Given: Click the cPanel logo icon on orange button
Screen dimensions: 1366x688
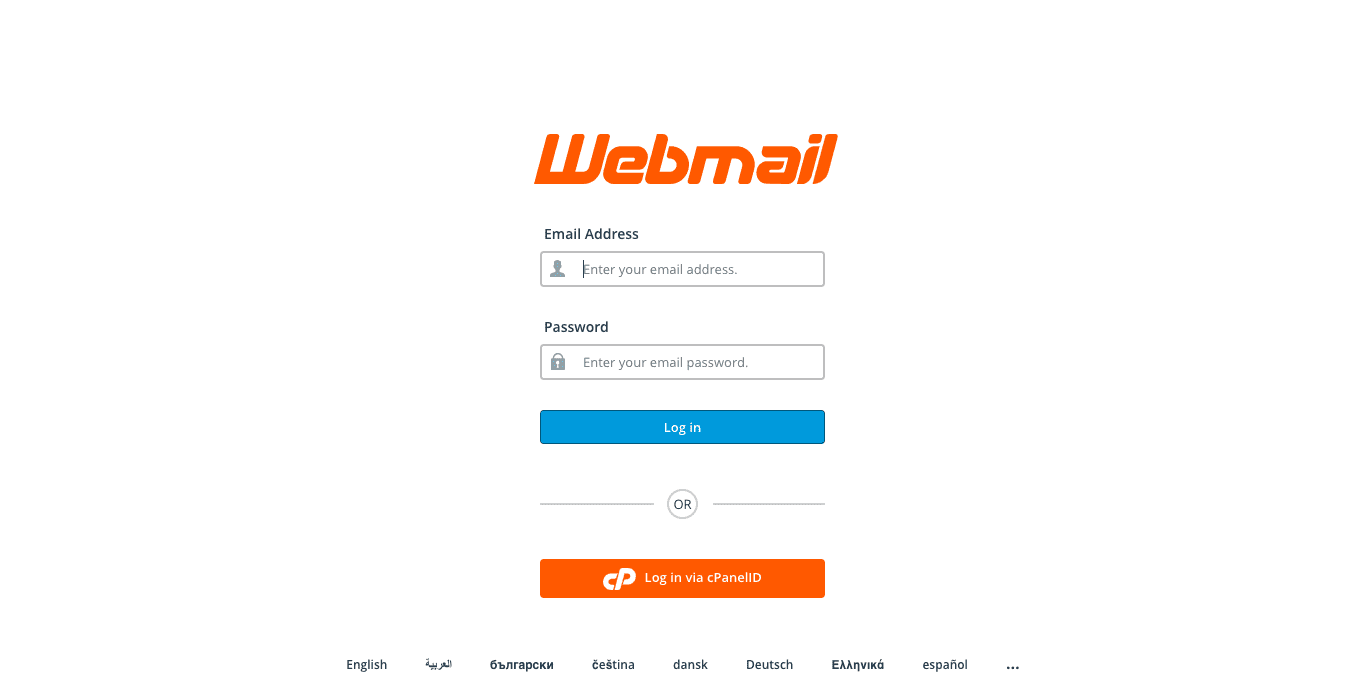Looking at the screenshot, I should 619,578.
